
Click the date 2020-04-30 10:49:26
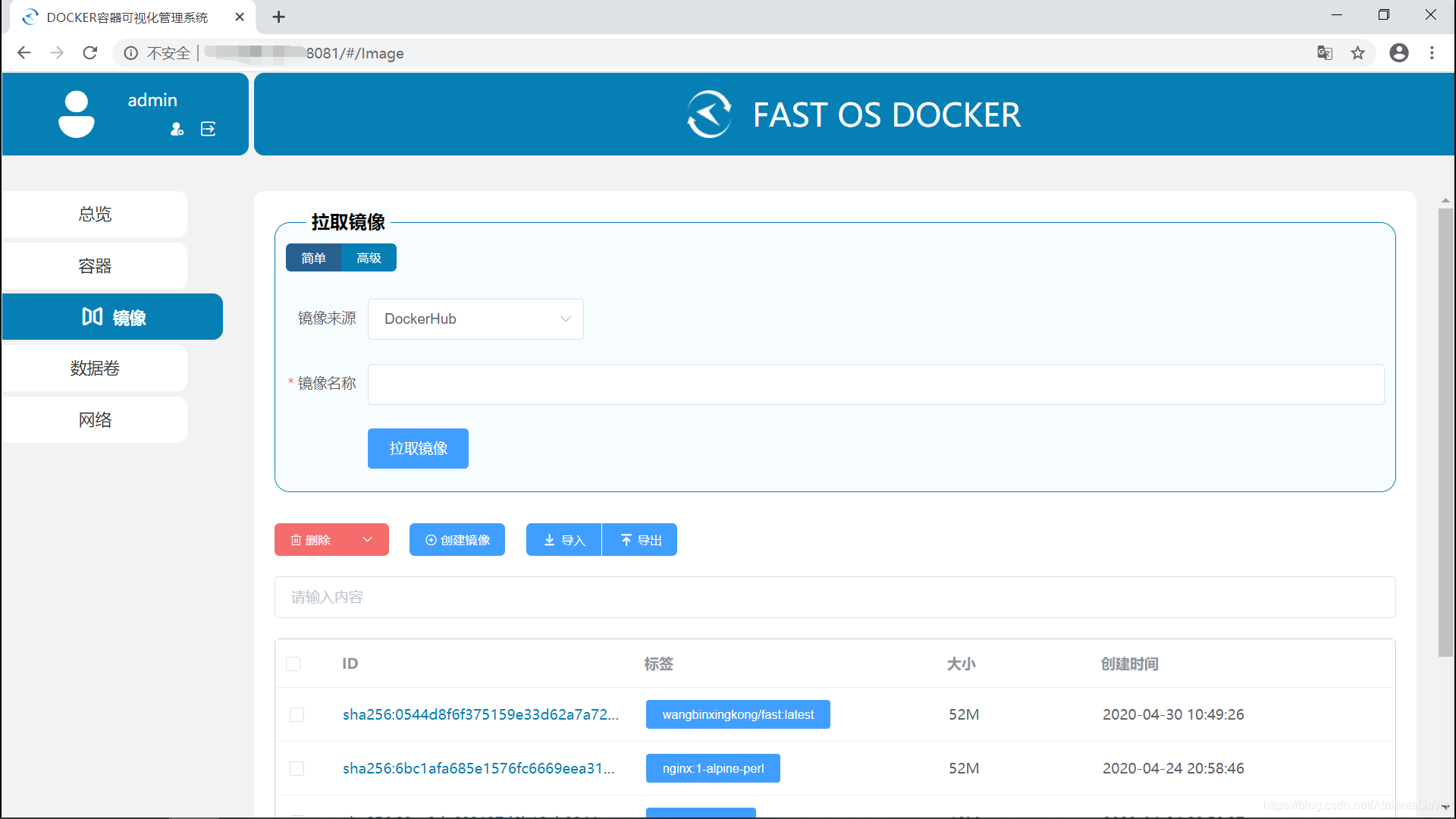click(1173, 715)
